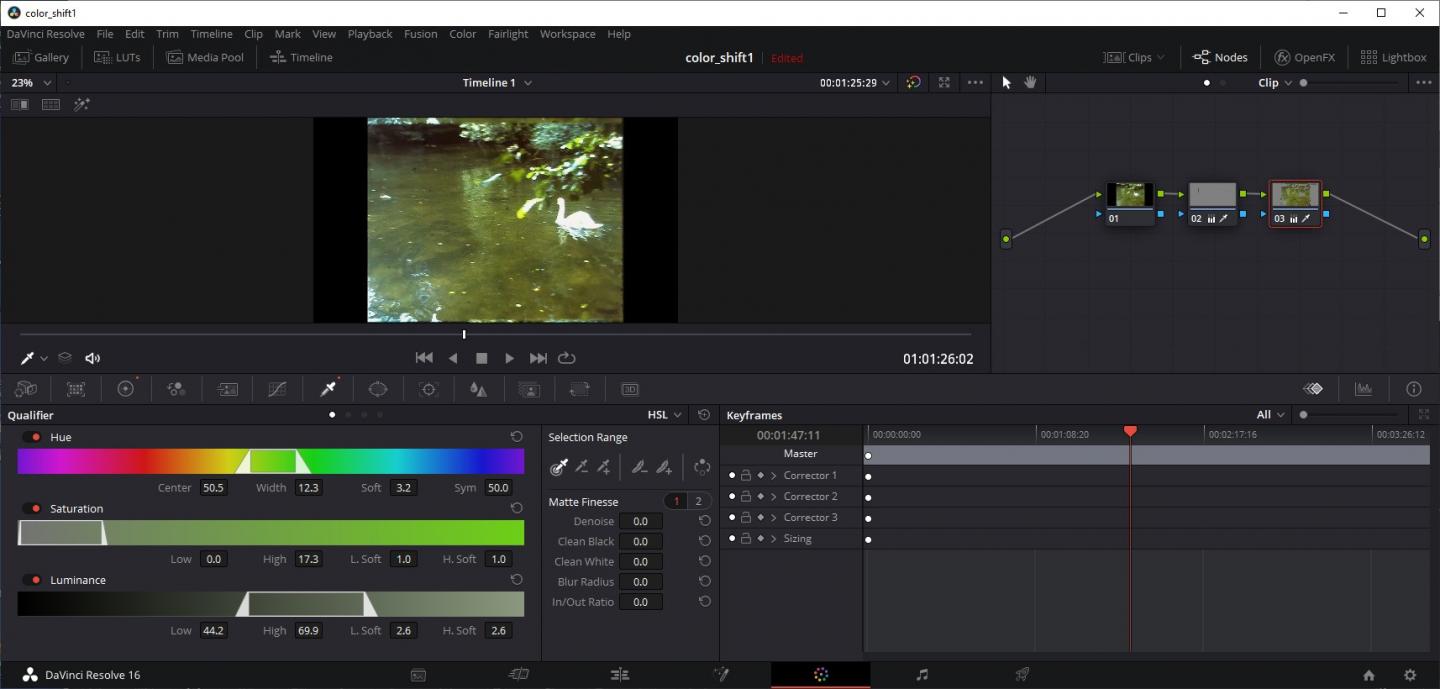This screenshot has width=1440, height=689.
Task: Open the HSL qualifier mode dropdown
Action: tap(665, 415)
